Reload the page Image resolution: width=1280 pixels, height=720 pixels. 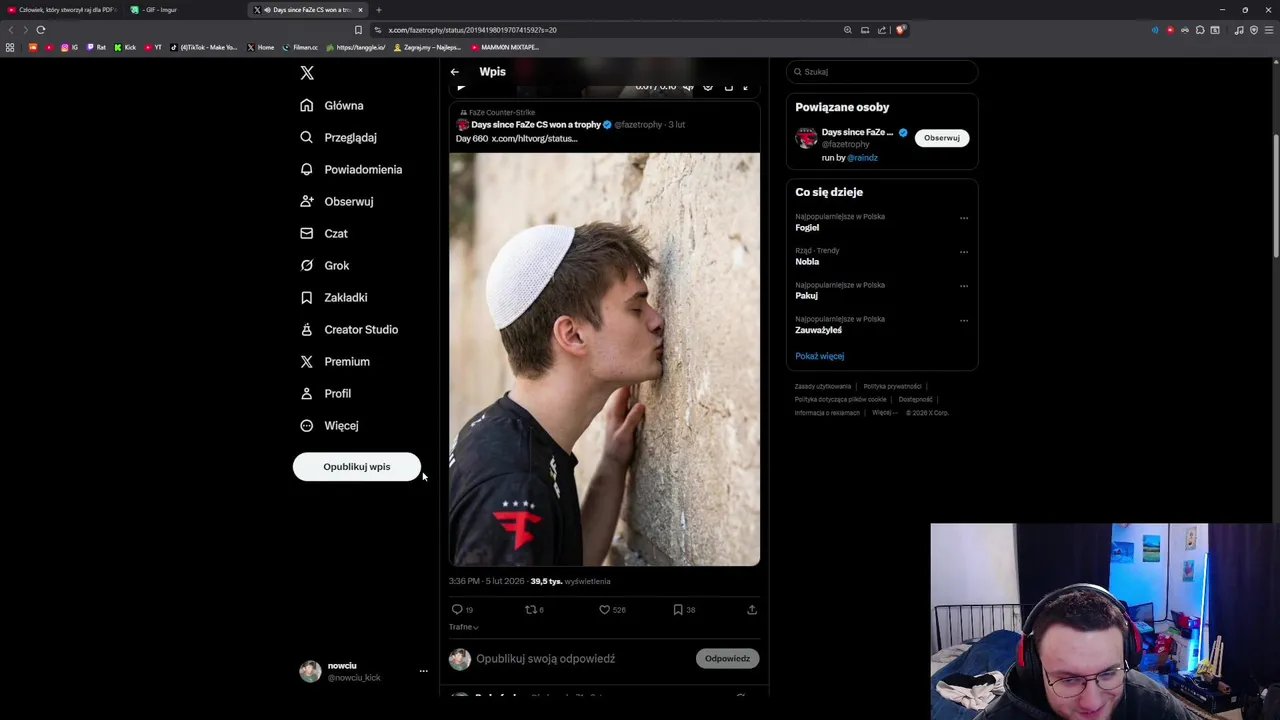40,30
